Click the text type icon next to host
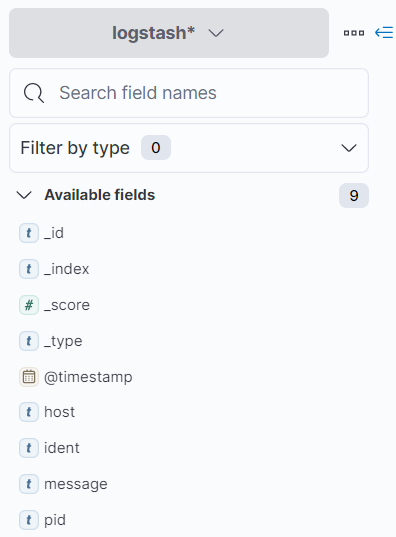396x537 pixels. pyautogui.click(x=29, y=412)
